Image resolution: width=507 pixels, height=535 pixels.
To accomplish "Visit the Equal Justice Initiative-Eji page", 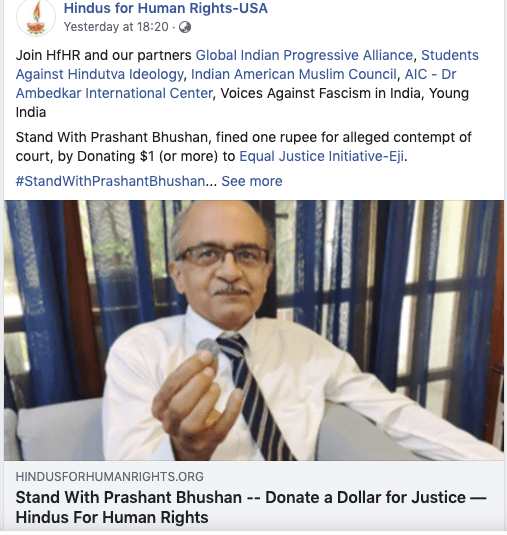I will point(322,156).
